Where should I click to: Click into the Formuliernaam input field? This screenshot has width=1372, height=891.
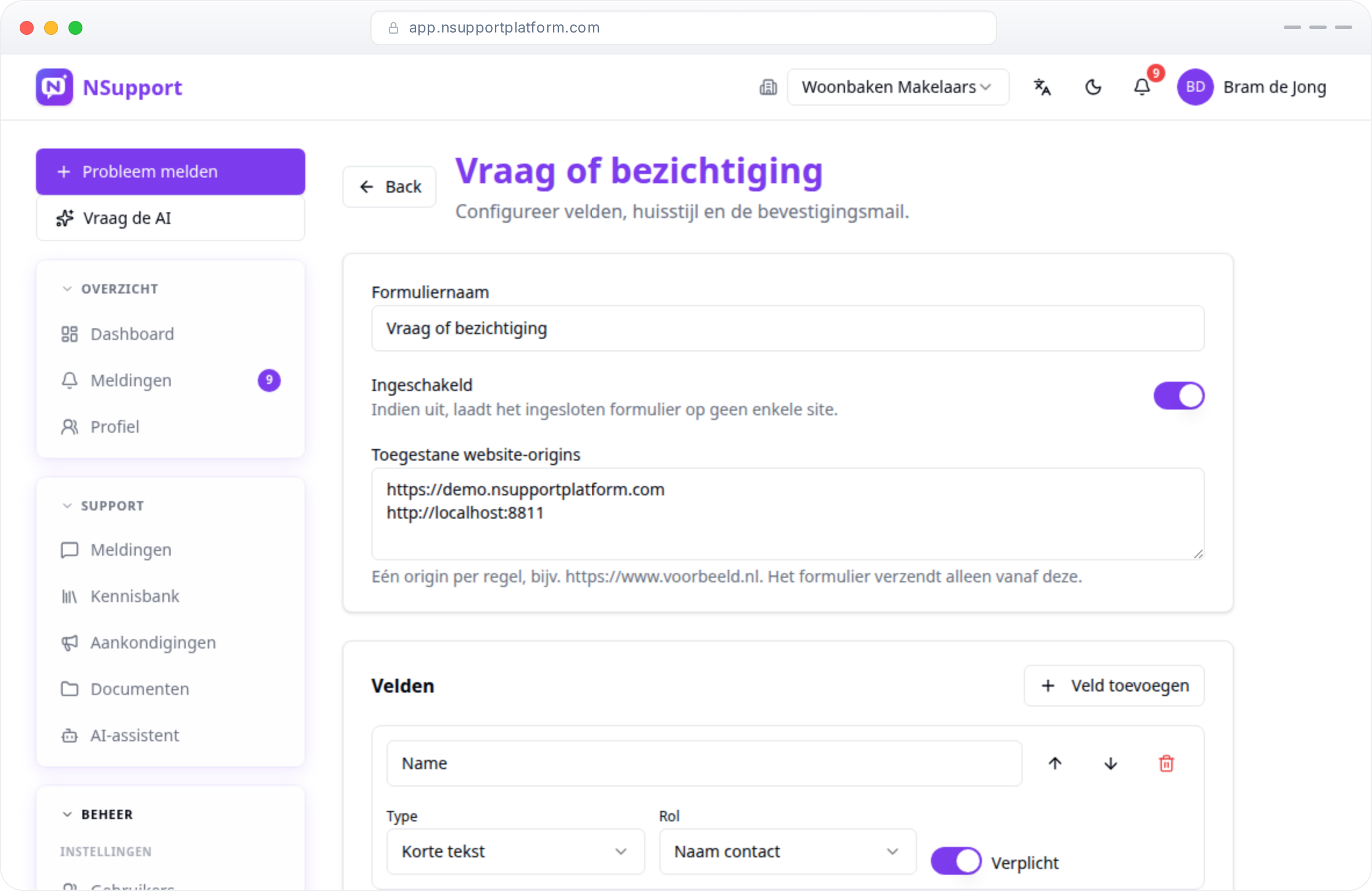[x=788, y=328]
